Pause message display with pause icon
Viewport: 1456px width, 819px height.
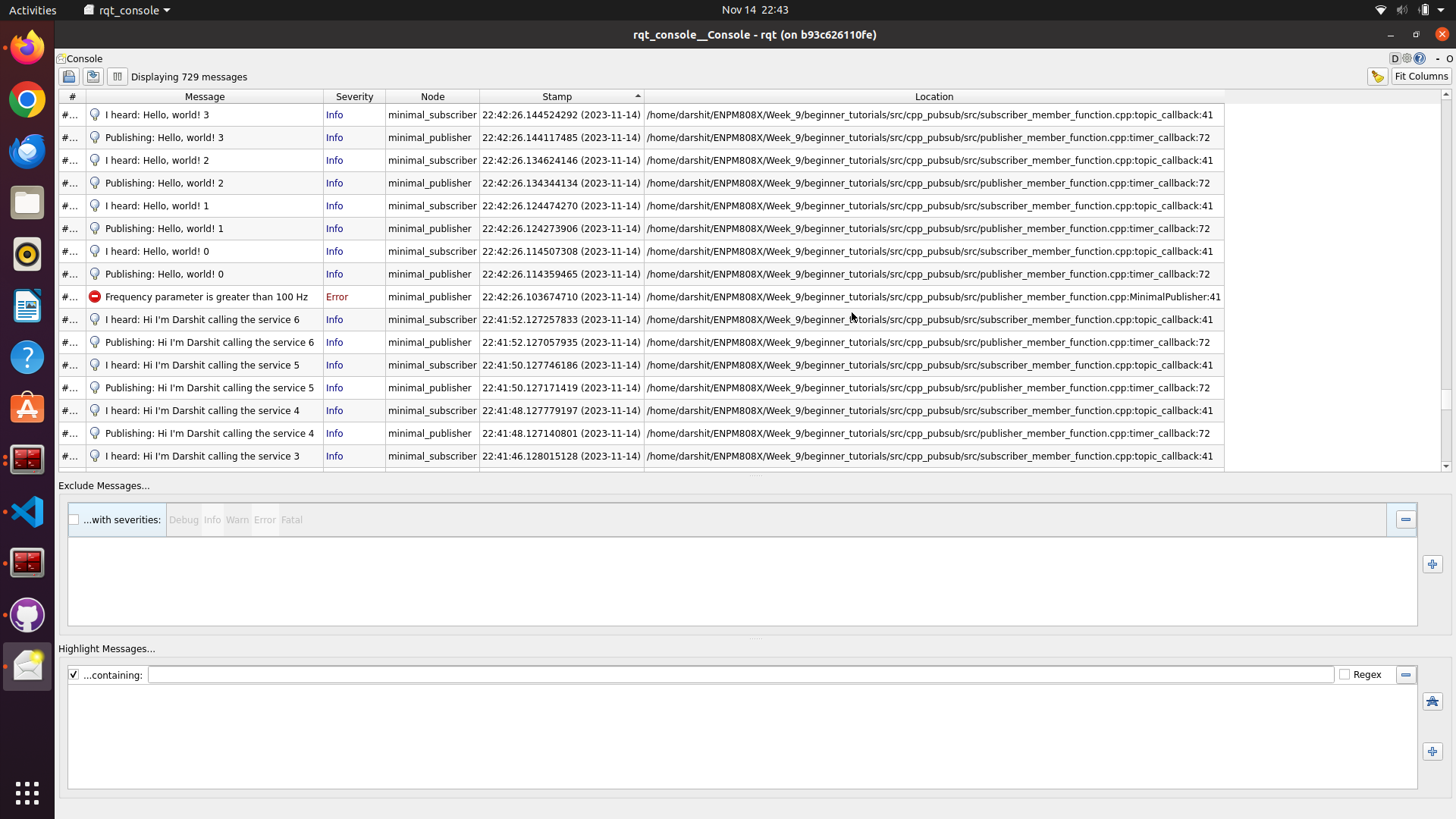point(117,77)
